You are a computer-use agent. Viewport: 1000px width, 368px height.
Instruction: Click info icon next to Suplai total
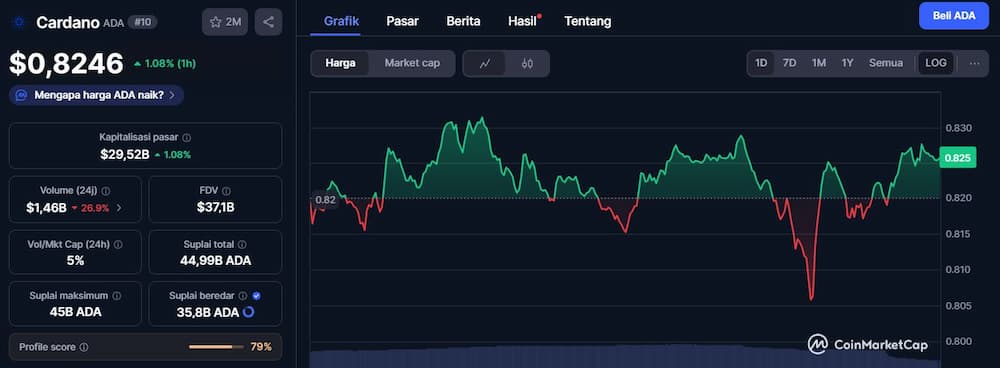(242, 244)
